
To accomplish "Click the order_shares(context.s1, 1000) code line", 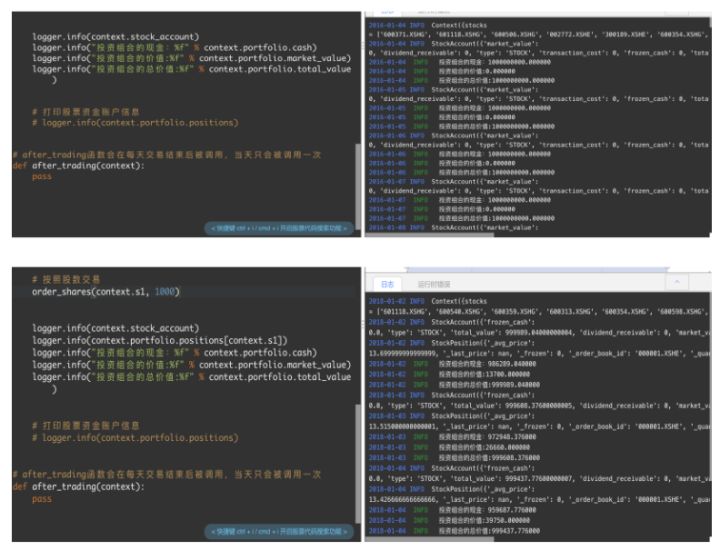I will 106,292.
